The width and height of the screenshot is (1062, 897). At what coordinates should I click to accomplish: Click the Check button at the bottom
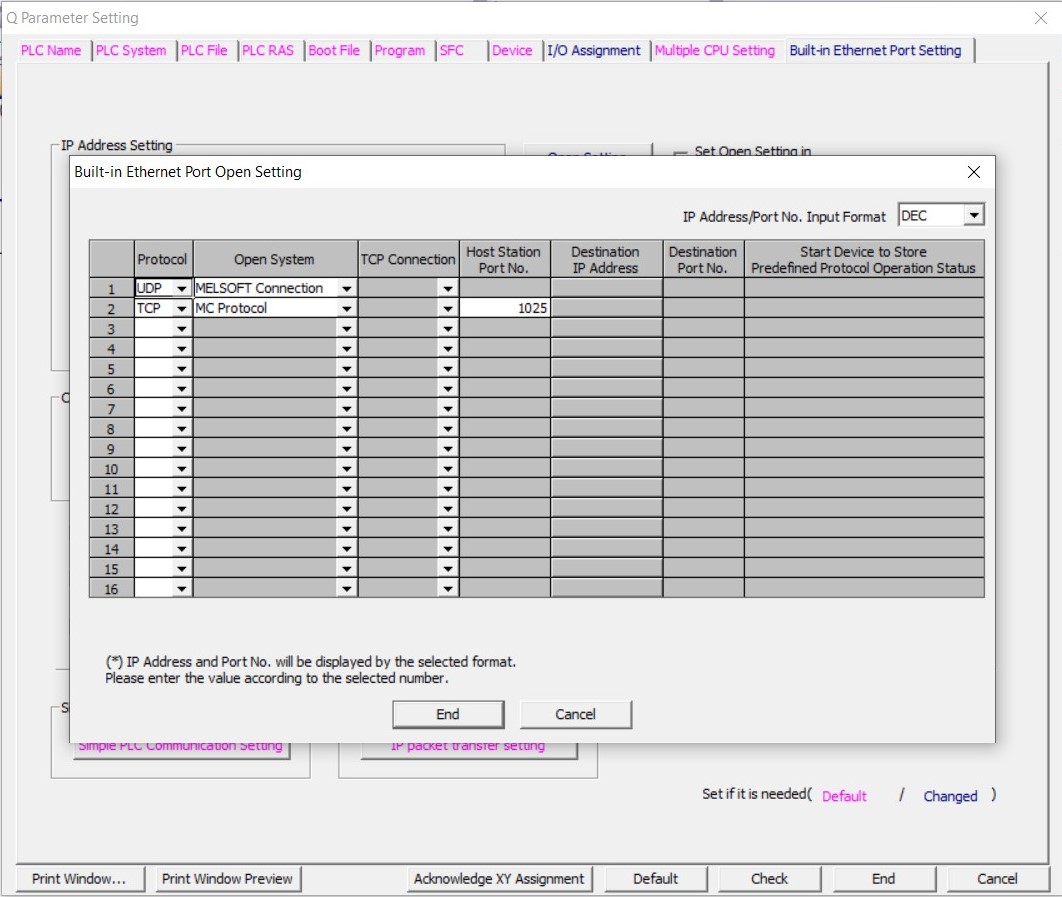[x=769, y=879]
